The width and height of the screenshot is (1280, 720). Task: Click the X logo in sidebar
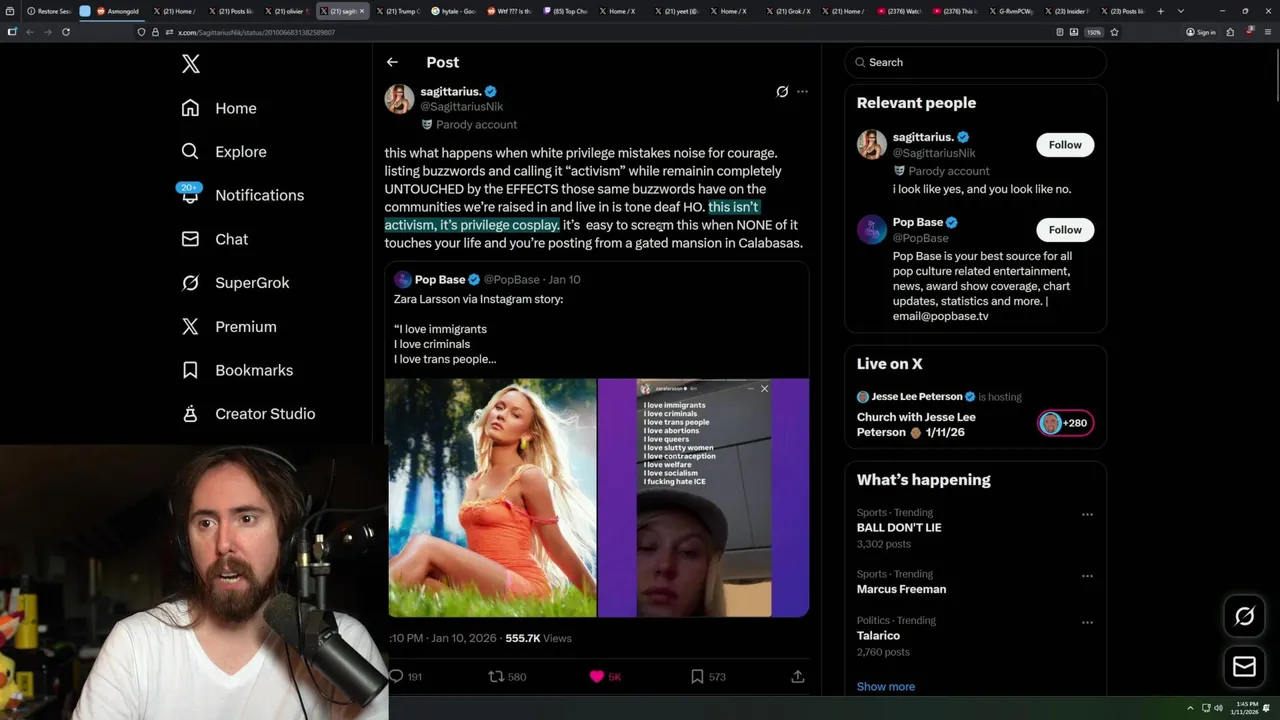190,64
